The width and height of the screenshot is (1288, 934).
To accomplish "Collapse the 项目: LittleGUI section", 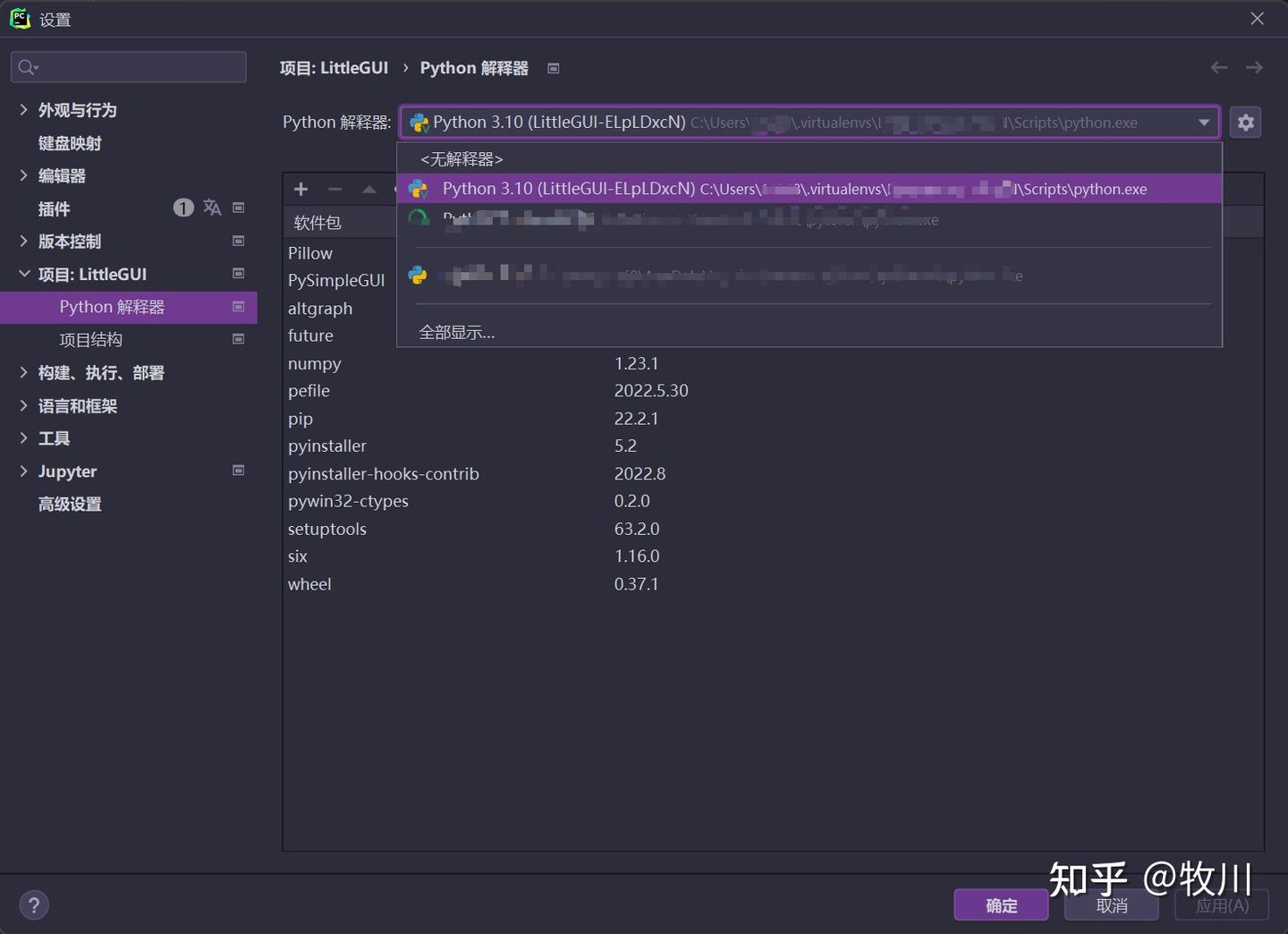I will coord(23,274).
